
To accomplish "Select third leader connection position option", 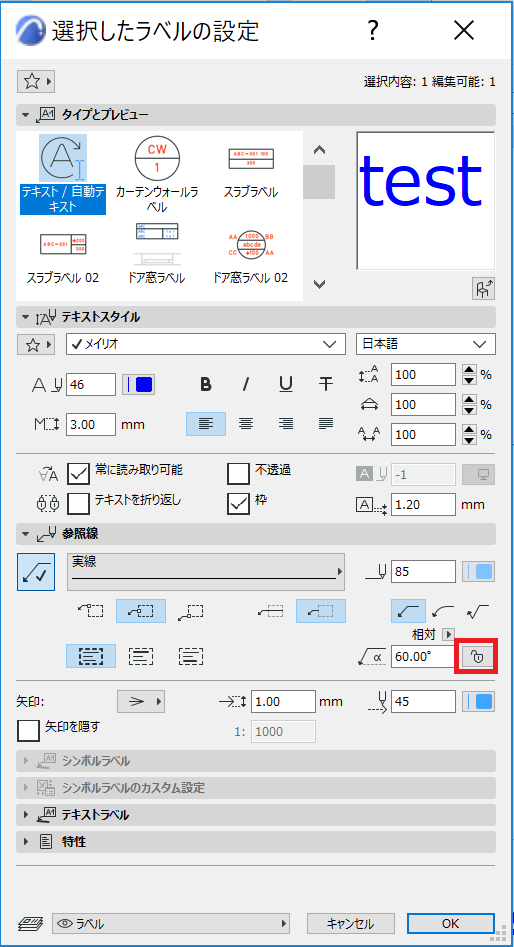I will [191, 611].
